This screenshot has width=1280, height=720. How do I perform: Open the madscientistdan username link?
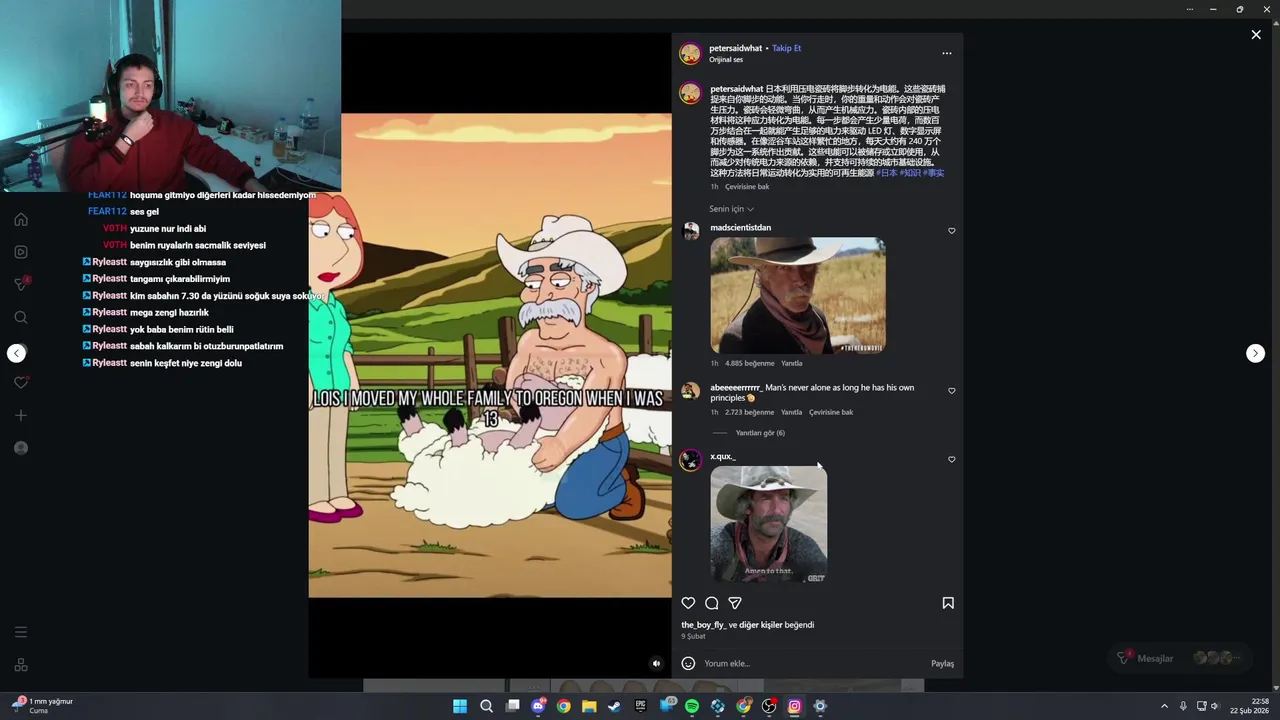tap(740, 228)
